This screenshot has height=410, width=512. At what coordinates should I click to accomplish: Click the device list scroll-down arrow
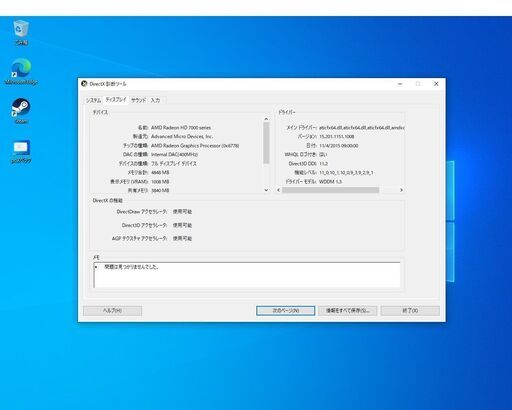(x=266, y=190)
